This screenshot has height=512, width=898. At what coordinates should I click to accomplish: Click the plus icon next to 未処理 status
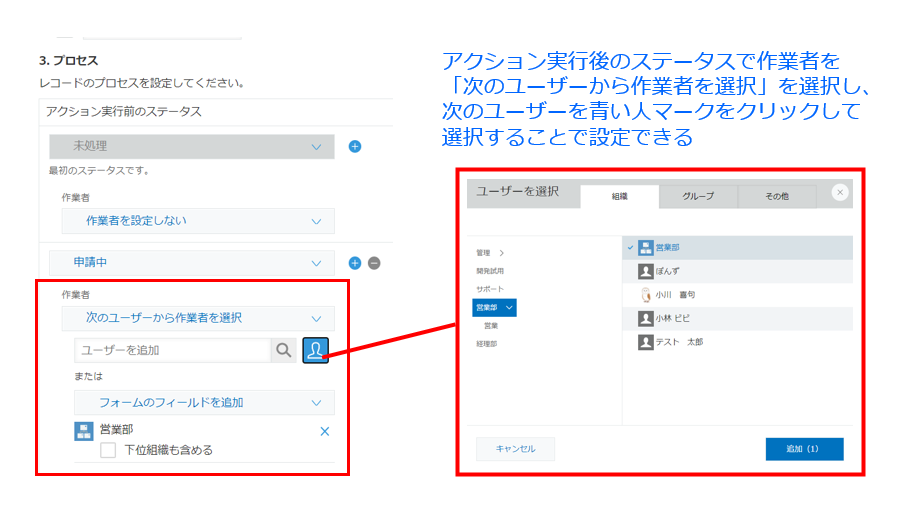pos(355,147)
